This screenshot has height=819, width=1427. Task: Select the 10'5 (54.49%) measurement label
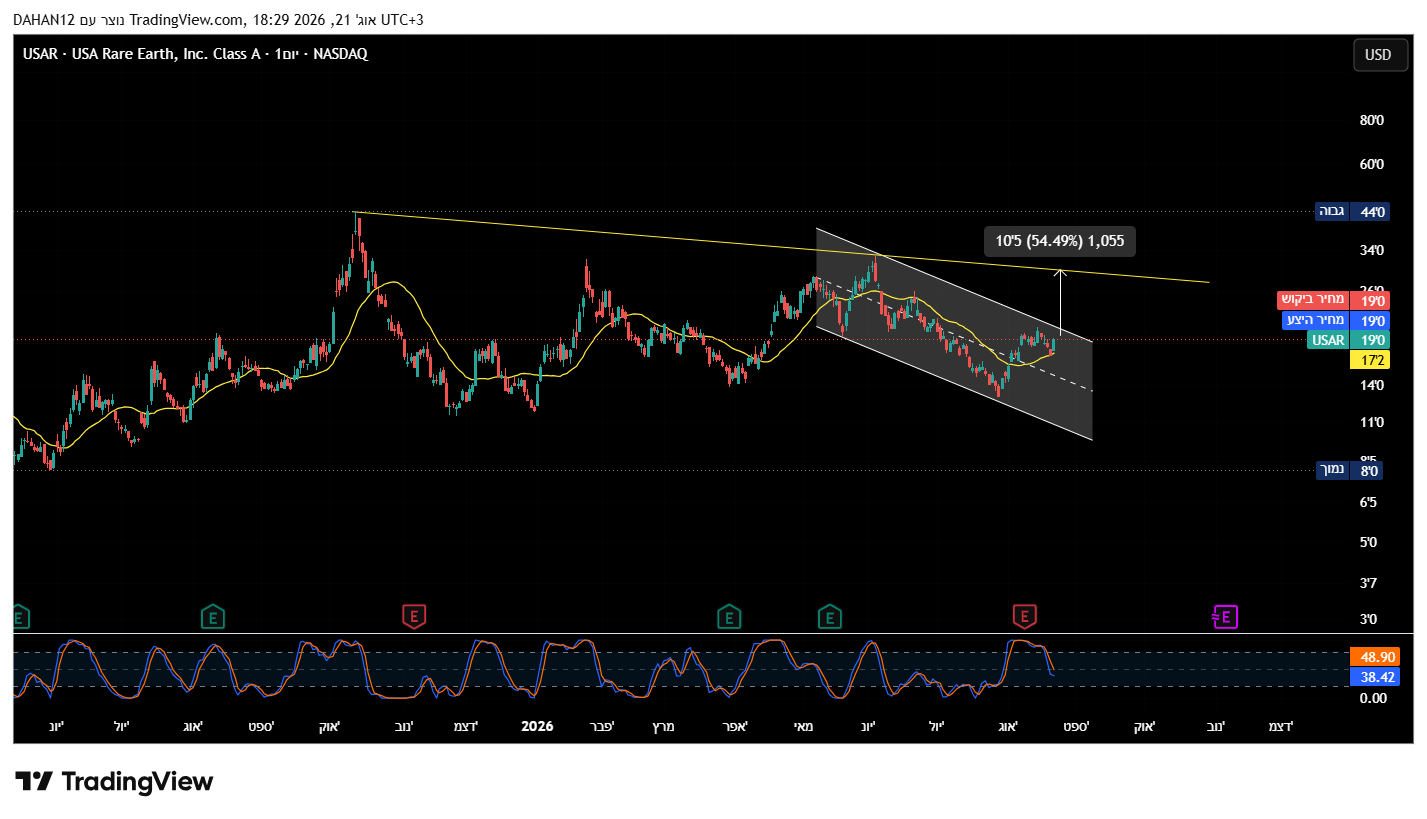point(1060,240)
